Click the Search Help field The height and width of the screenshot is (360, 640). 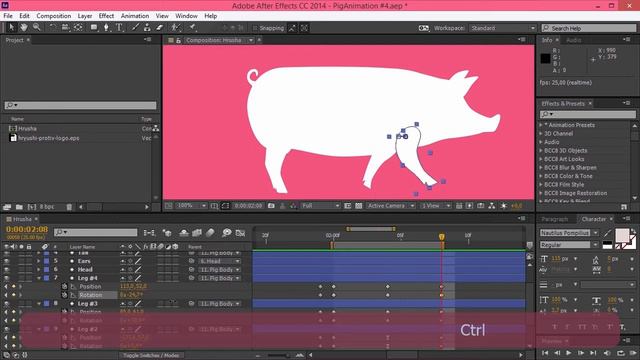(x=589, y=28)
